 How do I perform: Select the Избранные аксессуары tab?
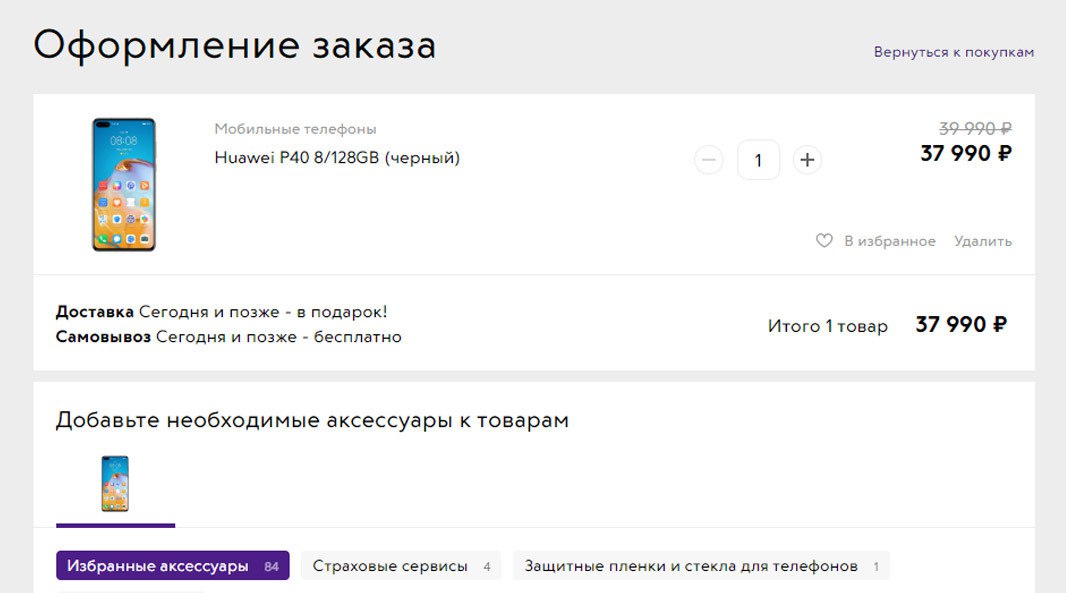click(173, 566)
